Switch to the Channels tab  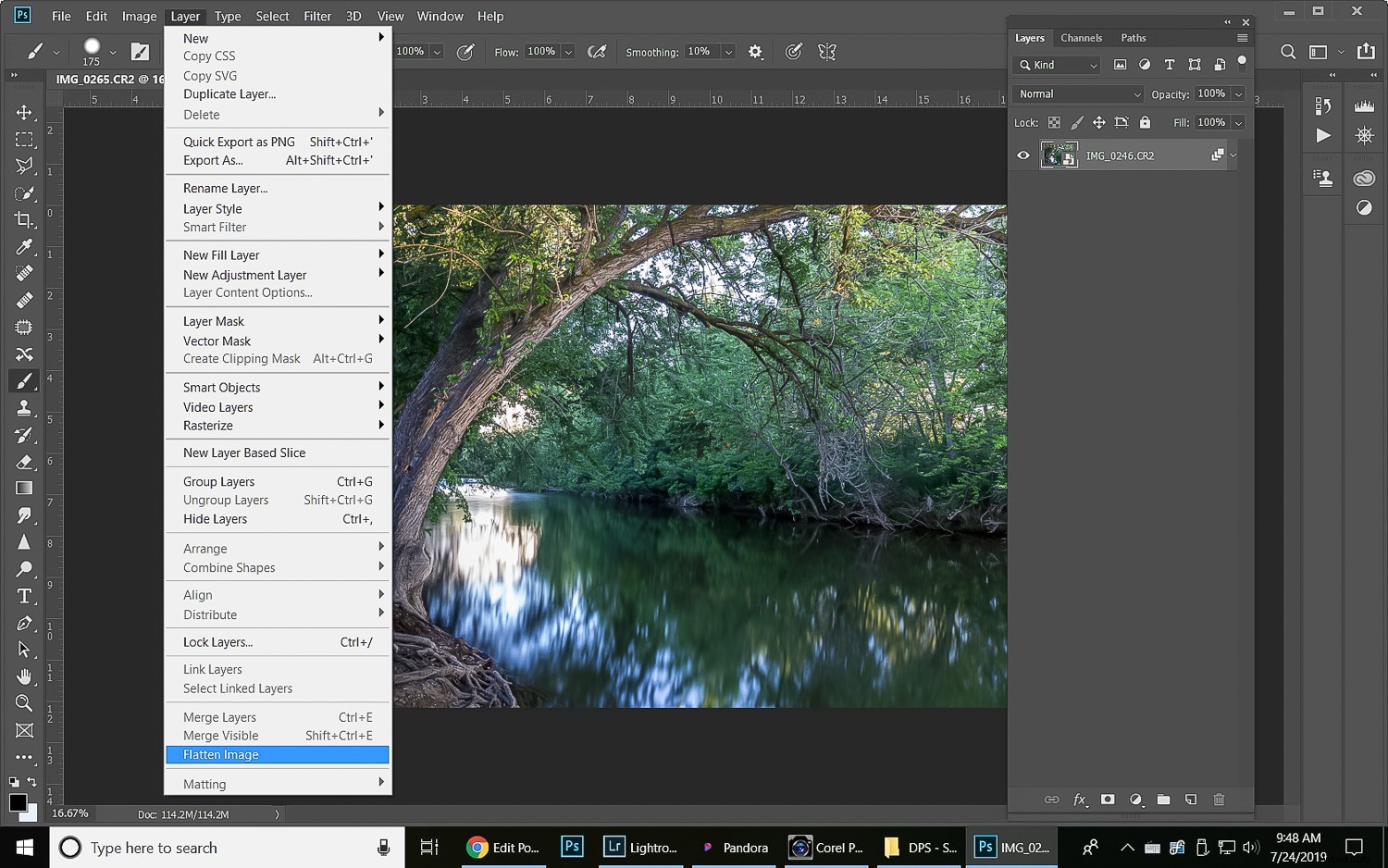(x=1081, y=38)
